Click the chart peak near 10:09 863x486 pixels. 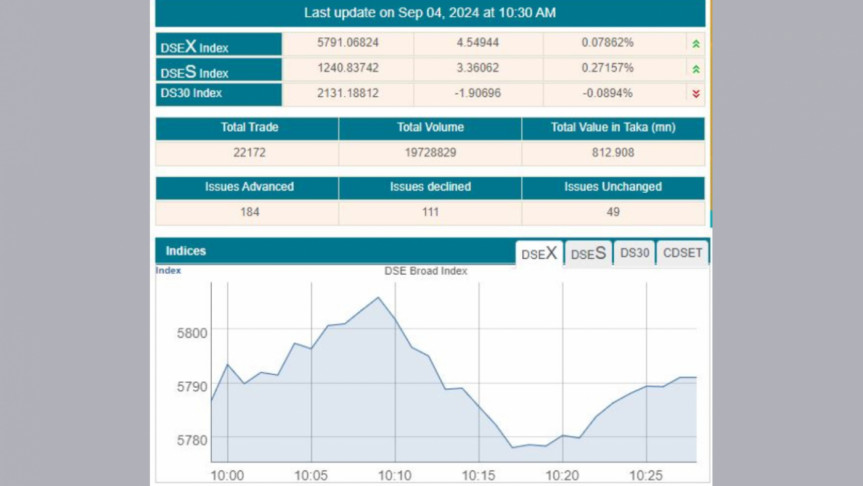pyautogui.click(x=378, y=298)
